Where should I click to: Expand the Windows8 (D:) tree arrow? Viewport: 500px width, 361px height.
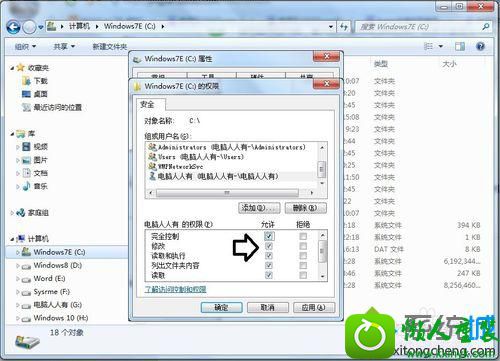[x=18, y=266]
